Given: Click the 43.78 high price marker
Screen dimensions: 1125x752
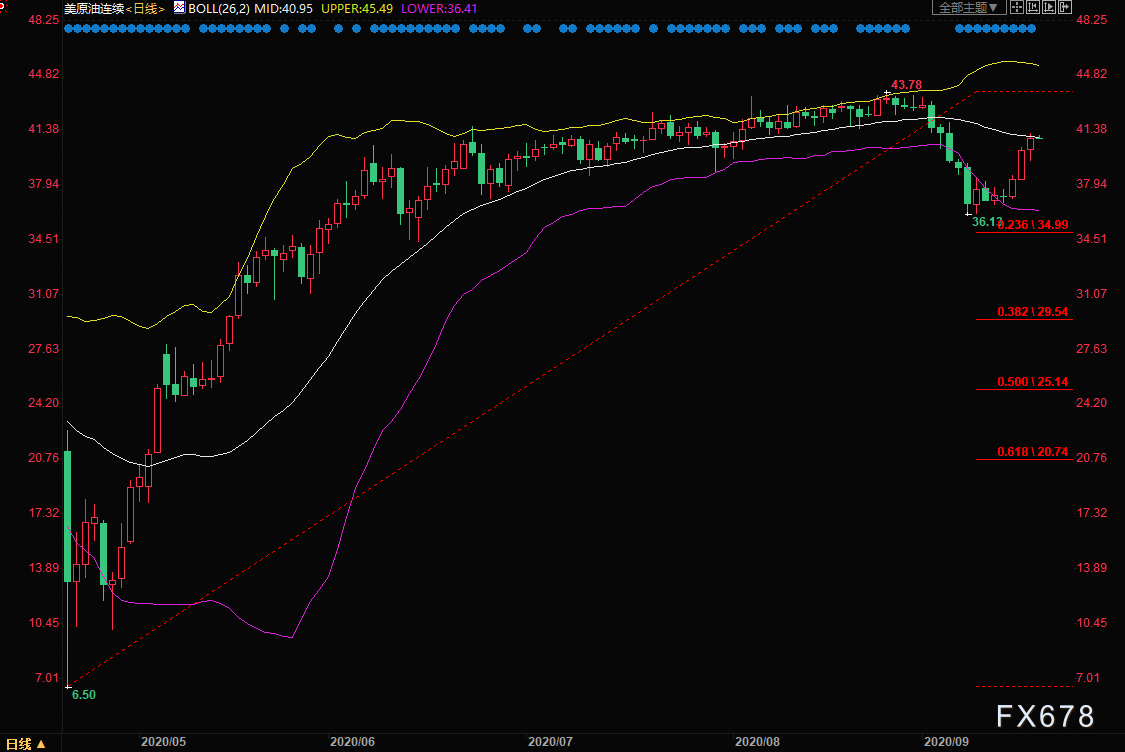Looking at the screenshot, I should (x=906, y=85).
